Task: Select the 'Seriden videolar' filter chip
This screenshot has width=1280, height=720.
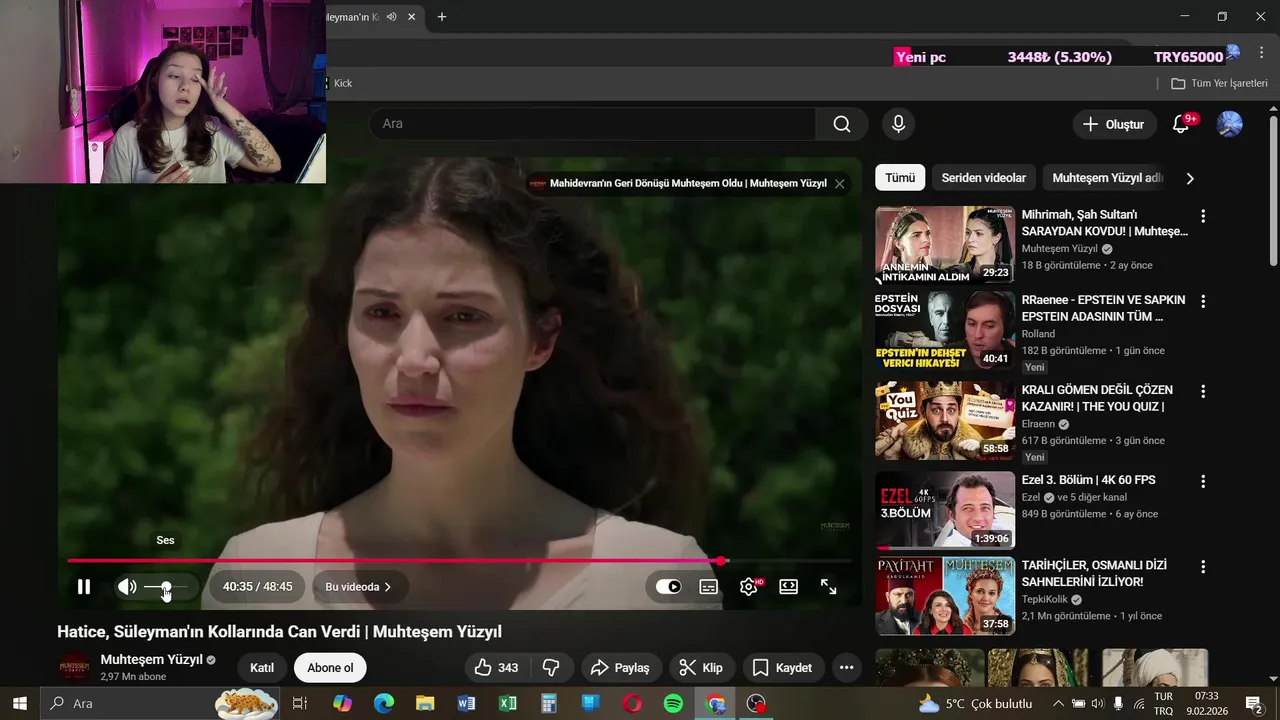Action: [x=984, y=178]
